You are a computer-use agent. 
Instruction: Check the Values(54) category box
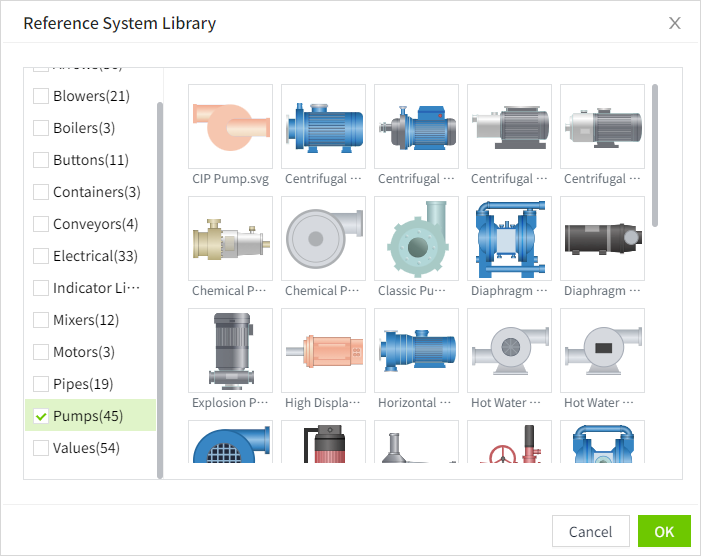coord(41,448)
